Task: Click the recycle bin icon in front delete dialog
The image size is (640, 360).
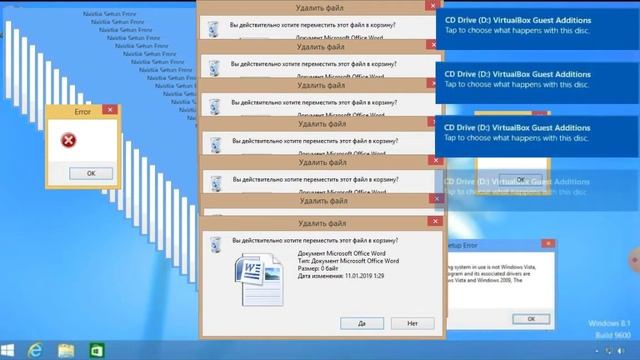Action: pos(216,245)
